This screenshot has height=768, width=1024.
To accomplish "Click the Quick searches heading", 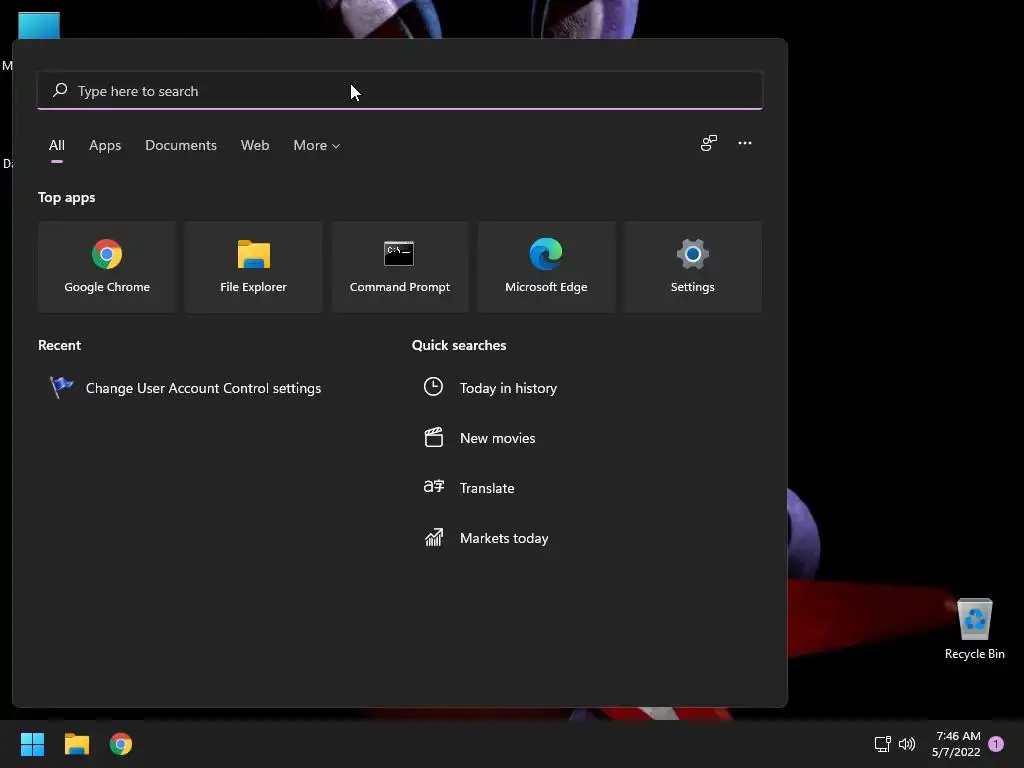I will point(459,345).
